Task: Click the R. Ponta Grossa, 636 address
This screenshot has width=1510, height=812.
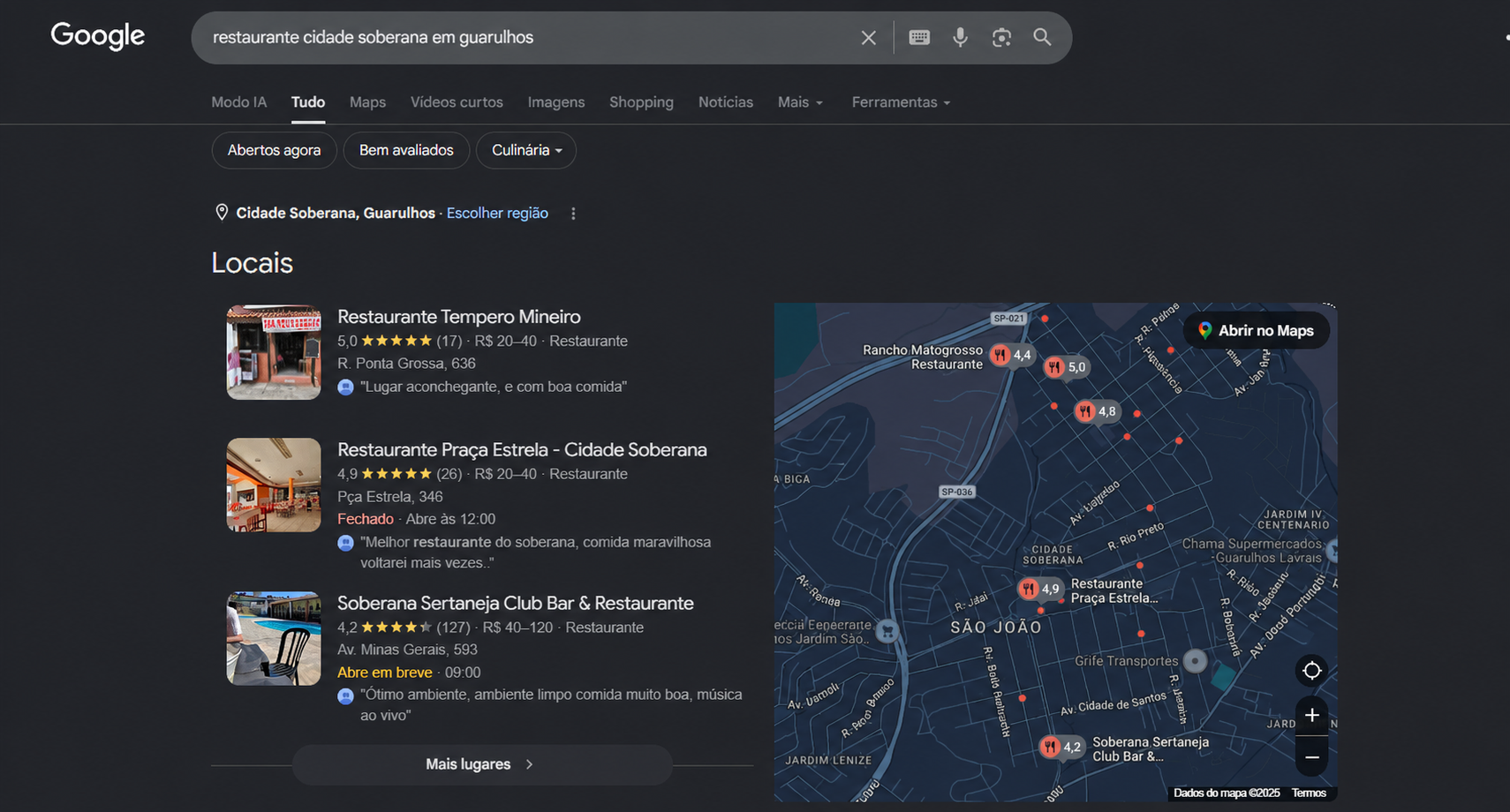Action: (x=406, y=364)
